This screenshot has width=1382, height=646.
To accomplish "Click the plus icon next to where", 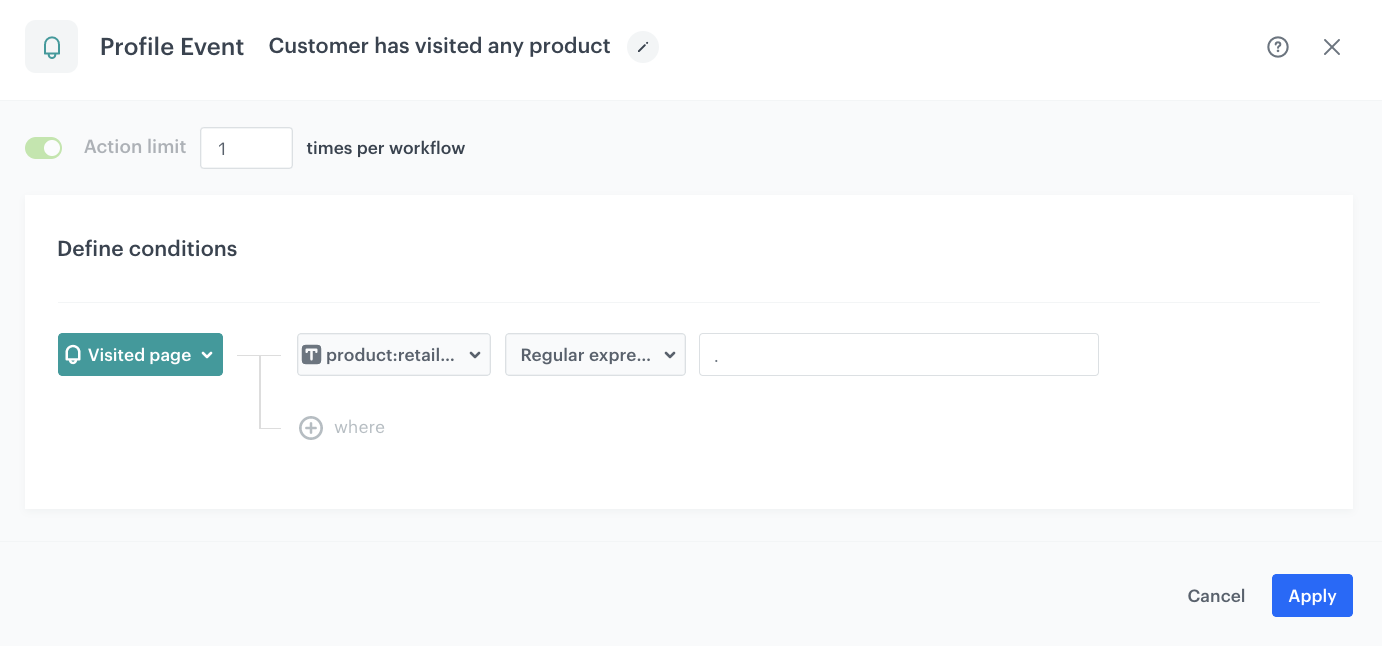I will pos(310,427).
